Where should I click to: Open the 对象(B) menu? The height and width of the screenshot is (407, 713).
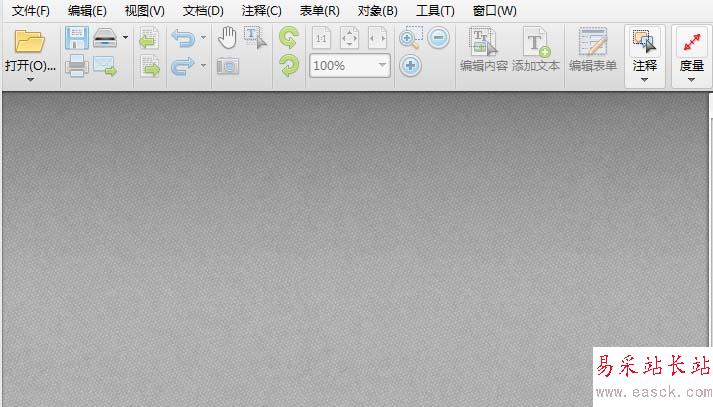[x=377, y=10]
